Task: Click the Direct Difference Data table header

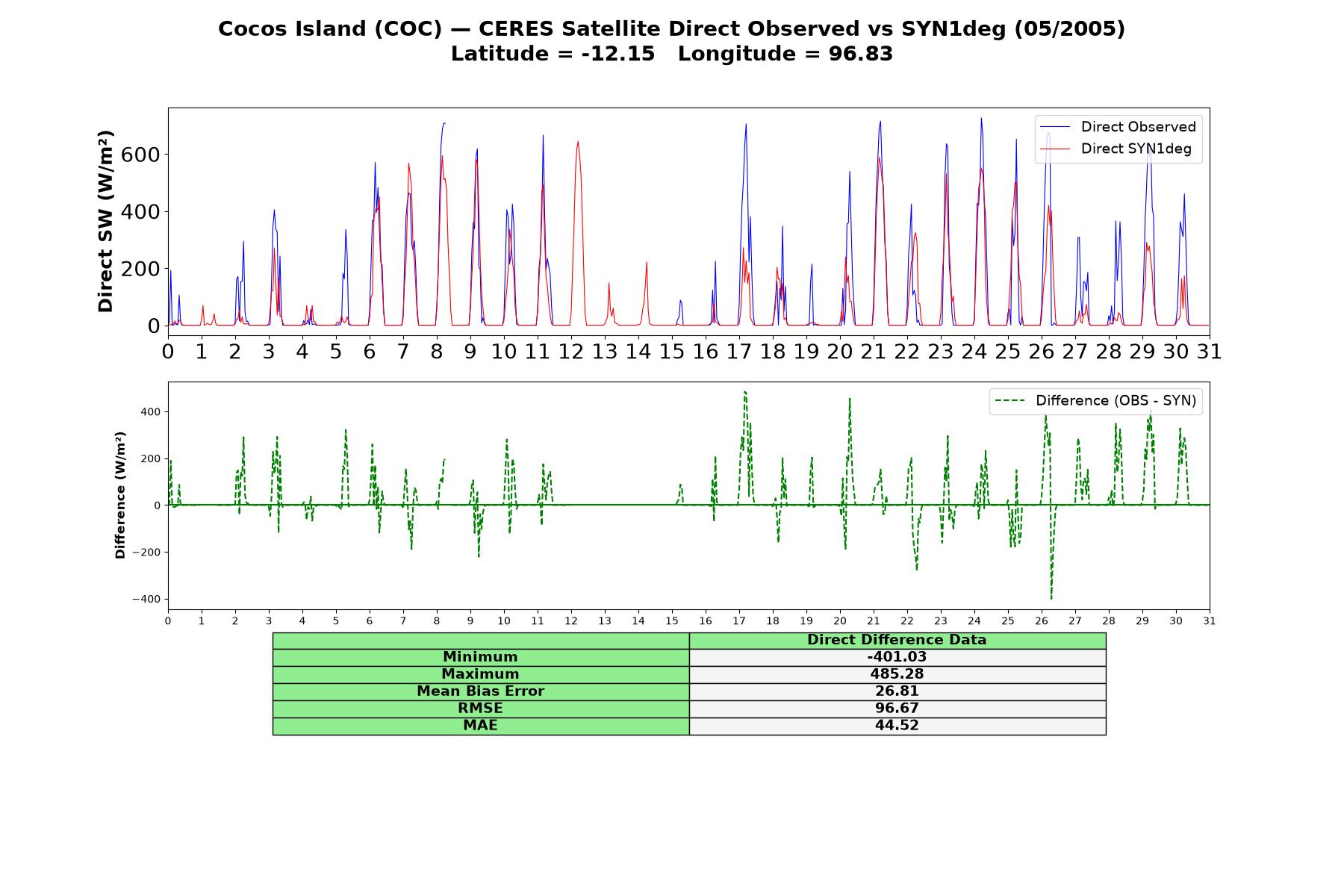Action: coord(897,641)
